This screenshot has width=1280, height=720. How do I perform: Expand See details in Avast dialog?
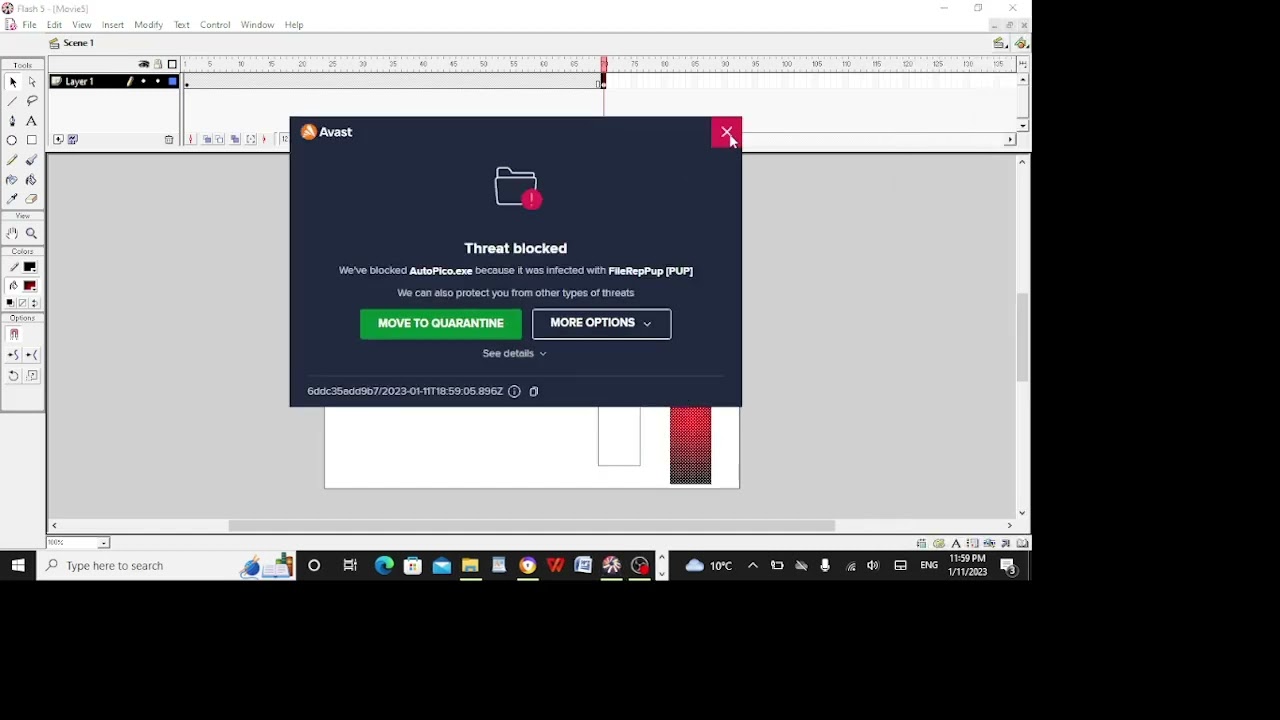(x=514, y=353)
